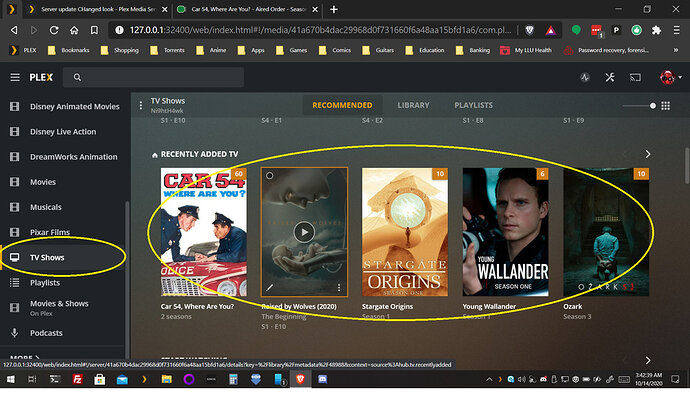Open the PLEX bookmark
Screen dimensions: 690x416
point(23,50)
